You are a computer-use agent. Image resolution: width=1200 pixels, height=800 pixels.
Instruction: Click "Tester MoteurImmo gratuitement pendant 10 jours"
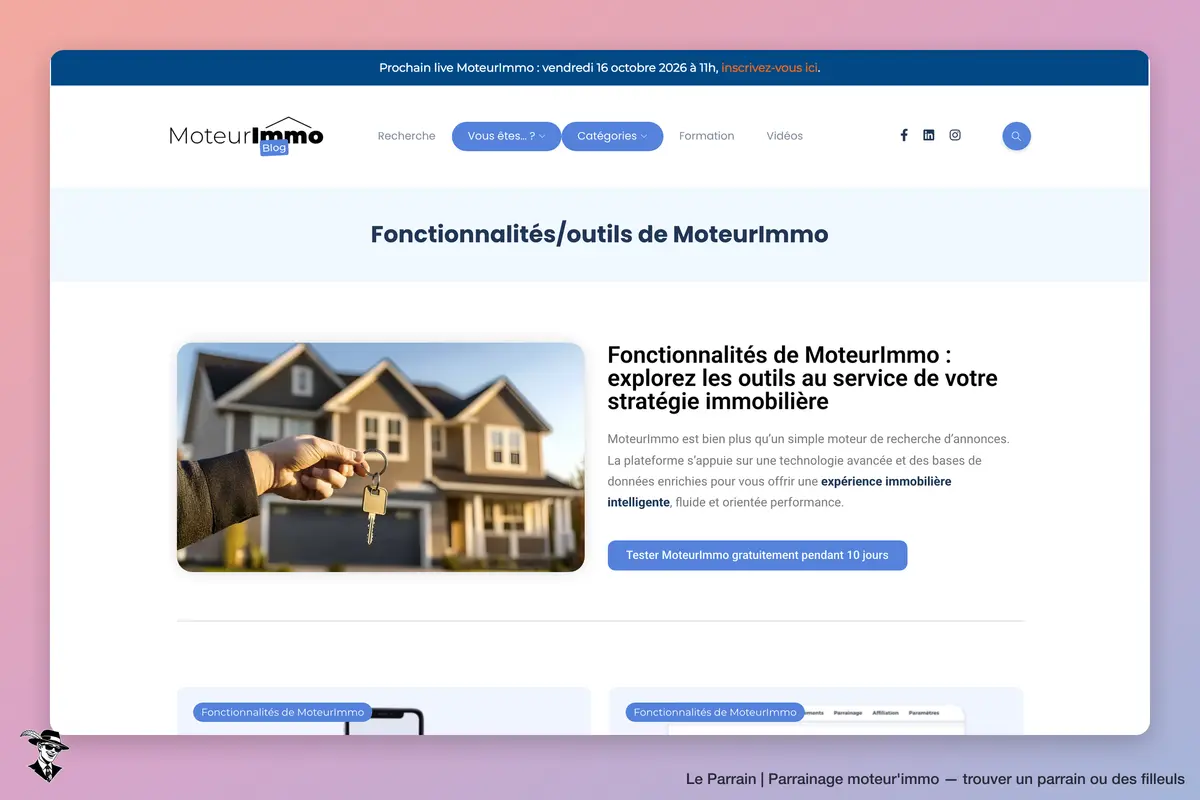pos(757,555)
